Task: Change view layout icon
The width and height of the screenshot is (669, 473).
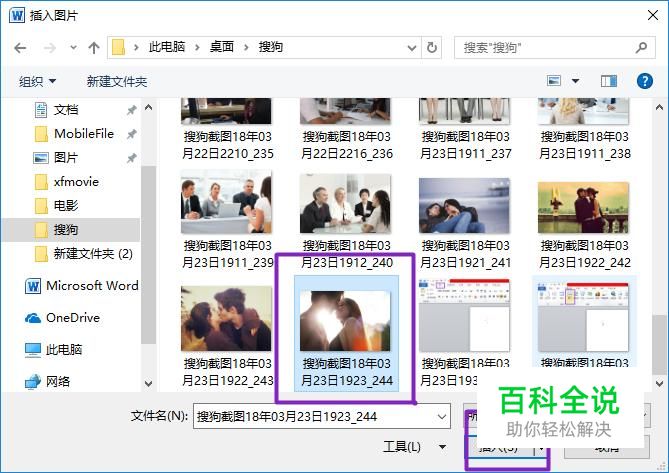Action: pos(554,81)
